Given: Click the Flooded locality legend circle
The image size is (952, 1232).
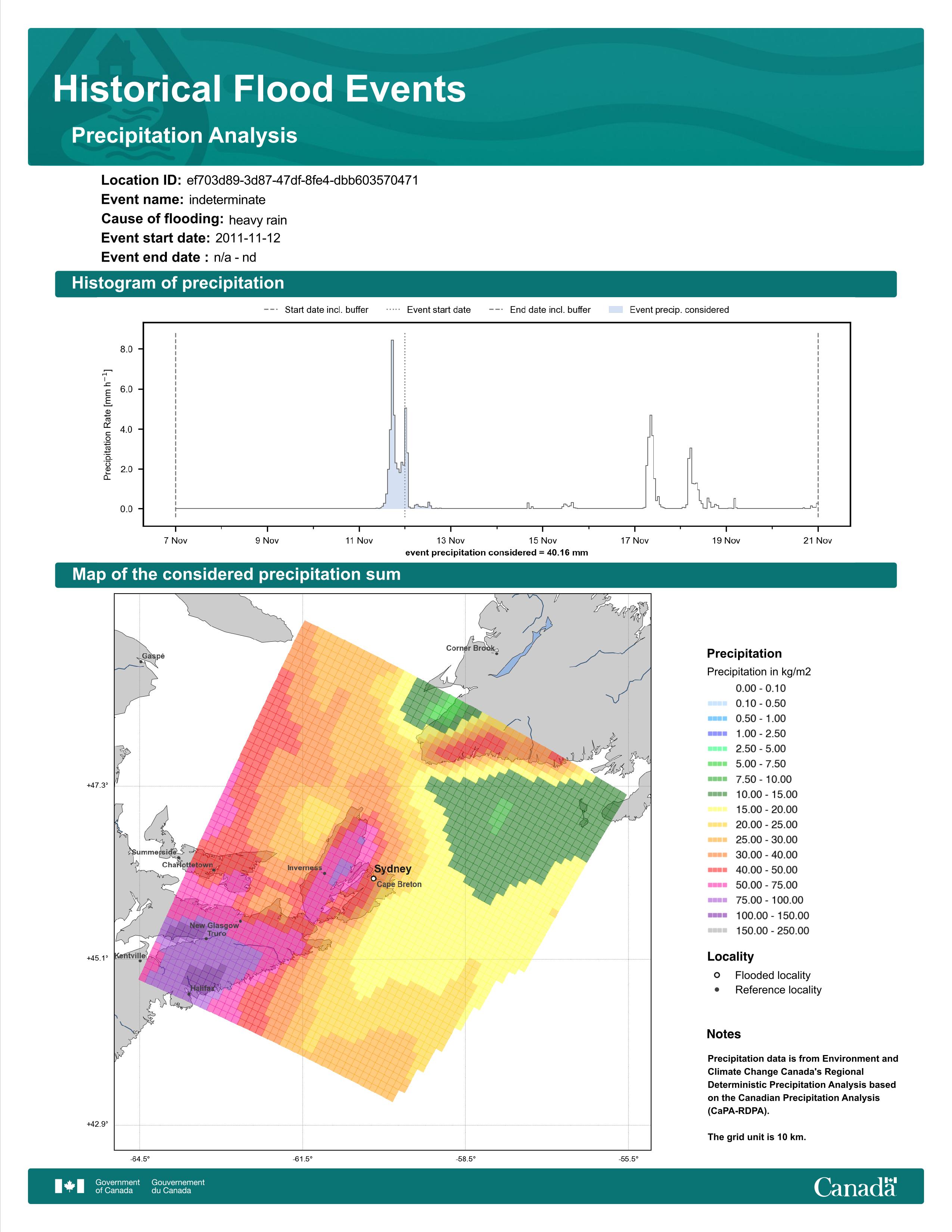Looking at the screenshot, I should (717, 975).
